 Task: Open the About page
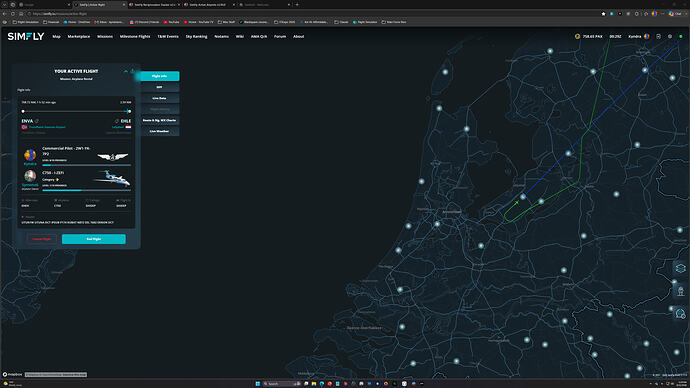pyautogui.click(x=298, y=37)
